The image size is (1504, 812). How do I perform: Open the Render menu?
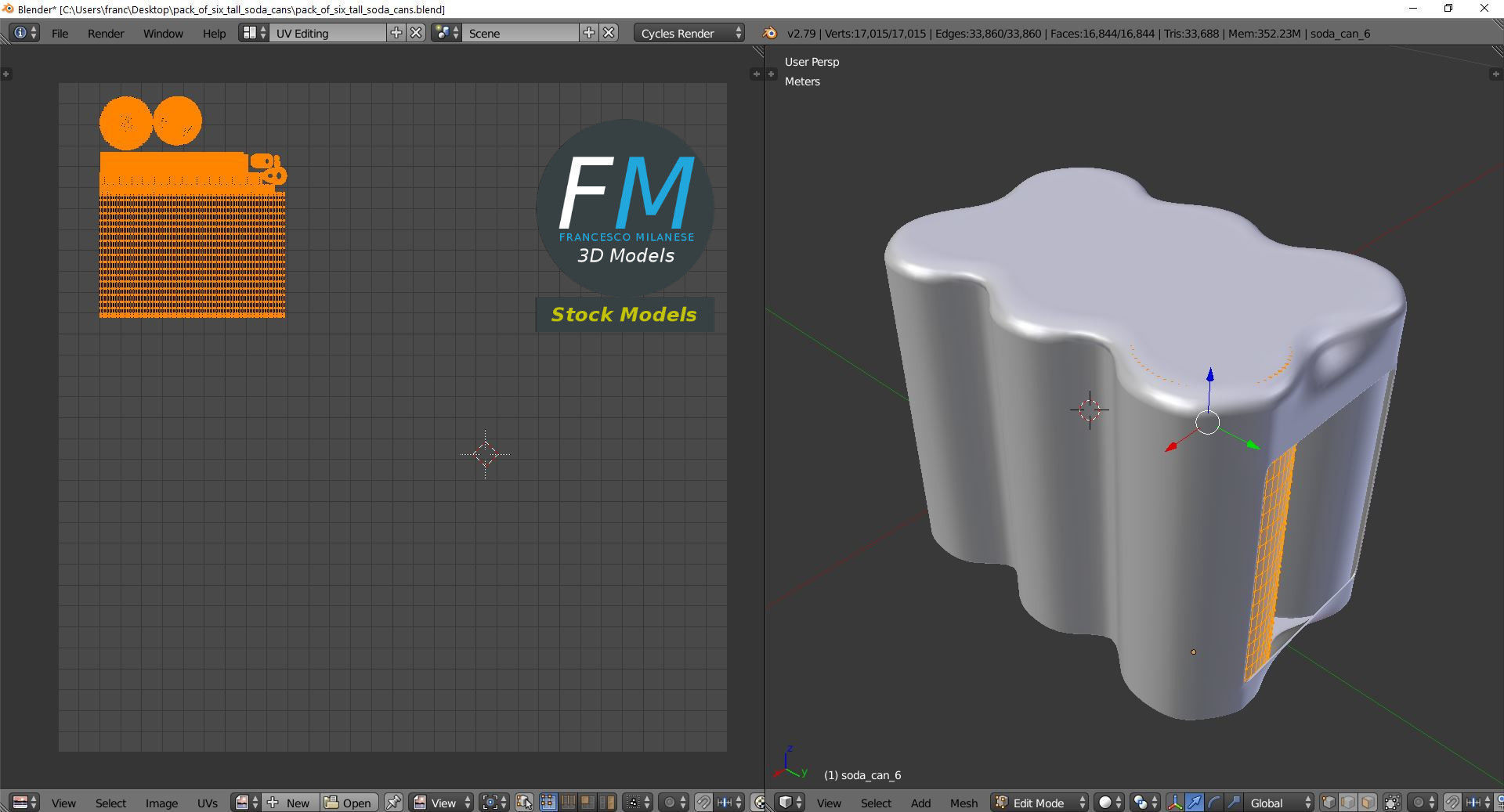[x=106, y=33]
